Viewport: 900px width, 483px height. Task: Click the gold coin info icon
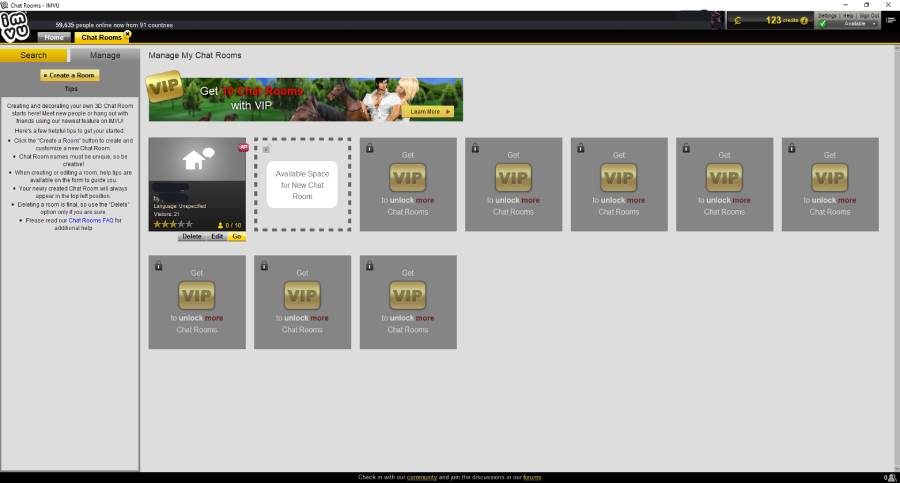pos(804,21)
